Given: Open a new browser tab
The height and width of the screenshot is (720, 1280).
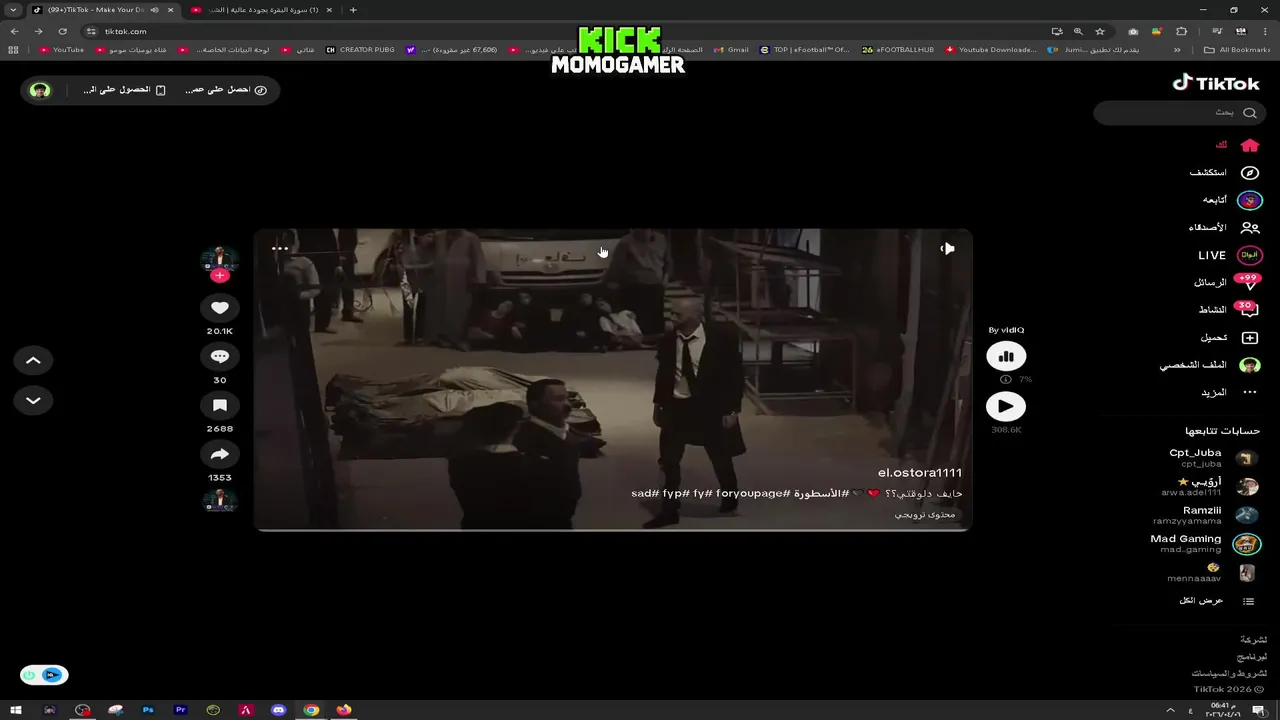Looking at the screenshot, I should 353,10.
